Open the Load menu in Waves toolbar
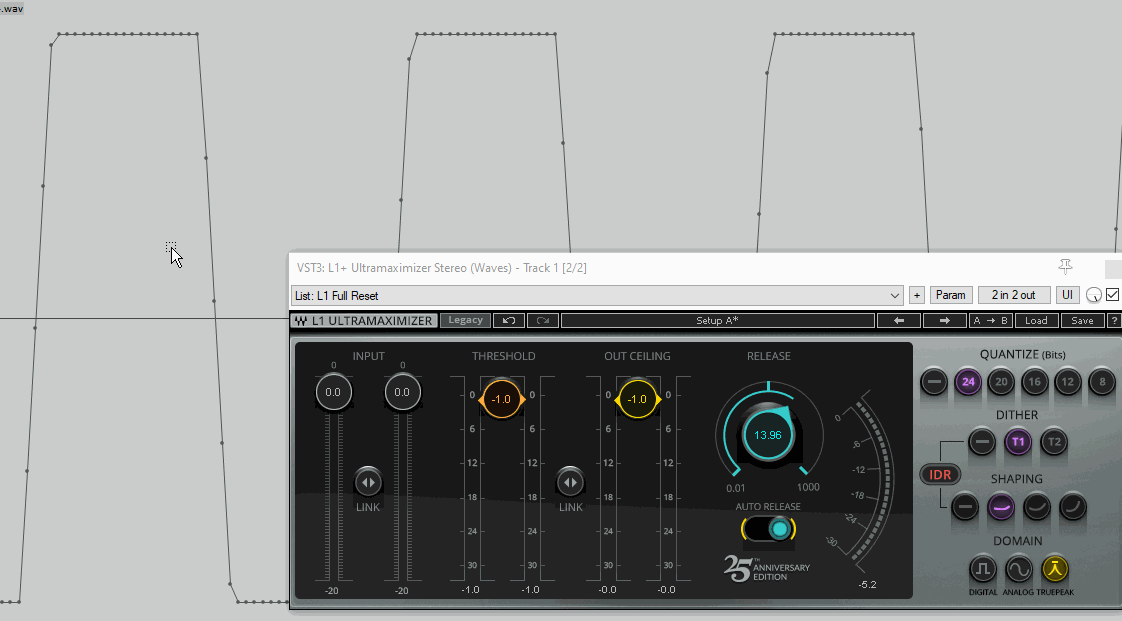Screen dimensions: 1122x621 (1036, 321)
